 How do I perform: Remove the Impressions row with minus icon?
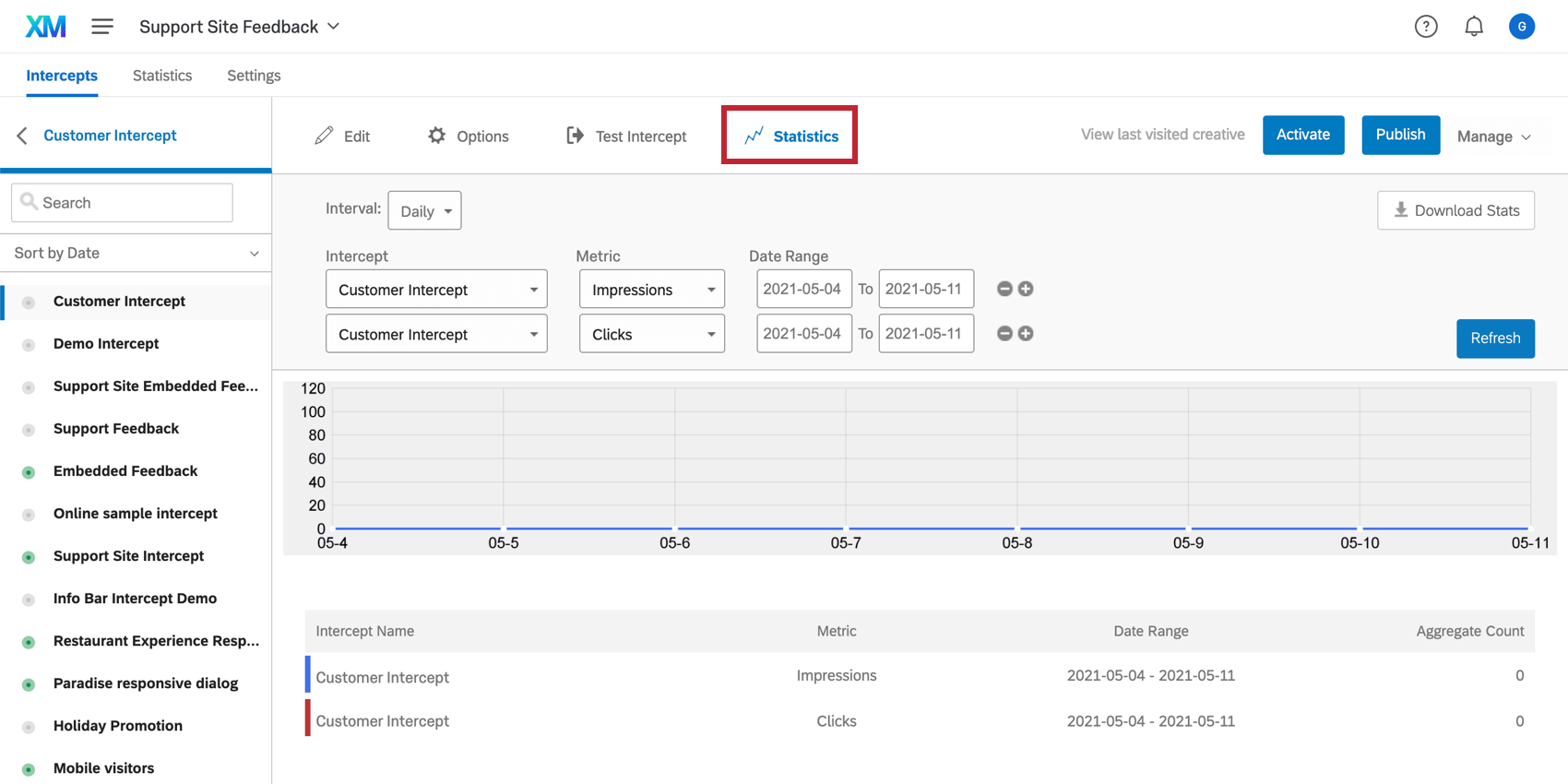1004,289
